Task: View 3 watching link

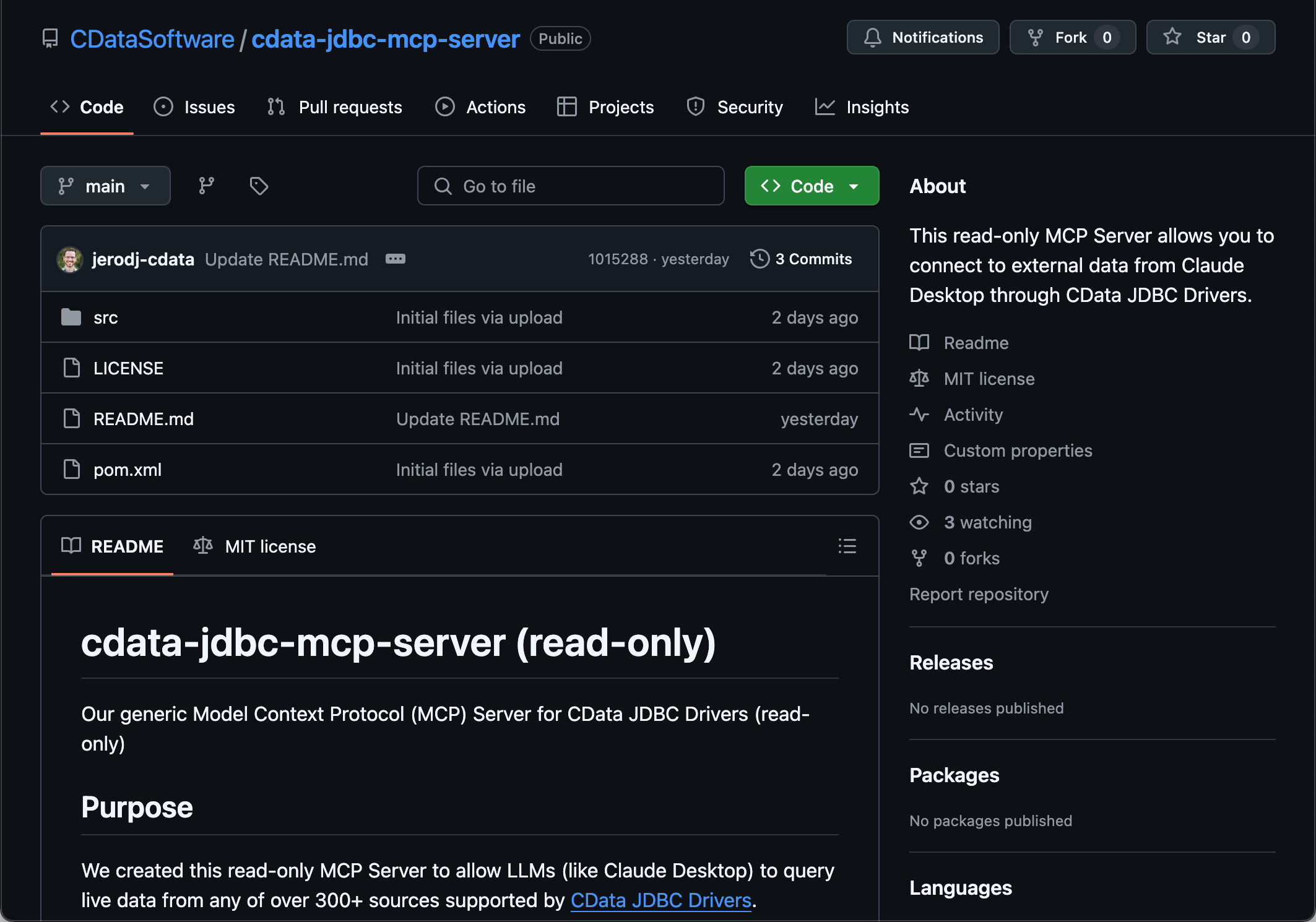Action: coord(987,522)
